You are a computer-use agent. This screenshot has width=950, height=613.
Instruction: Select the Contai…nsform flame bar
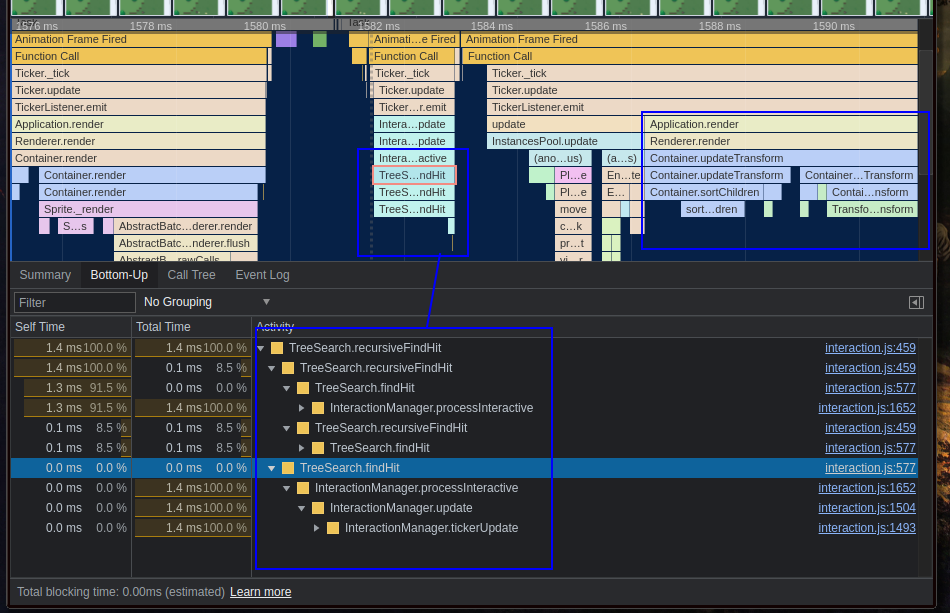(x=870, y=192)
